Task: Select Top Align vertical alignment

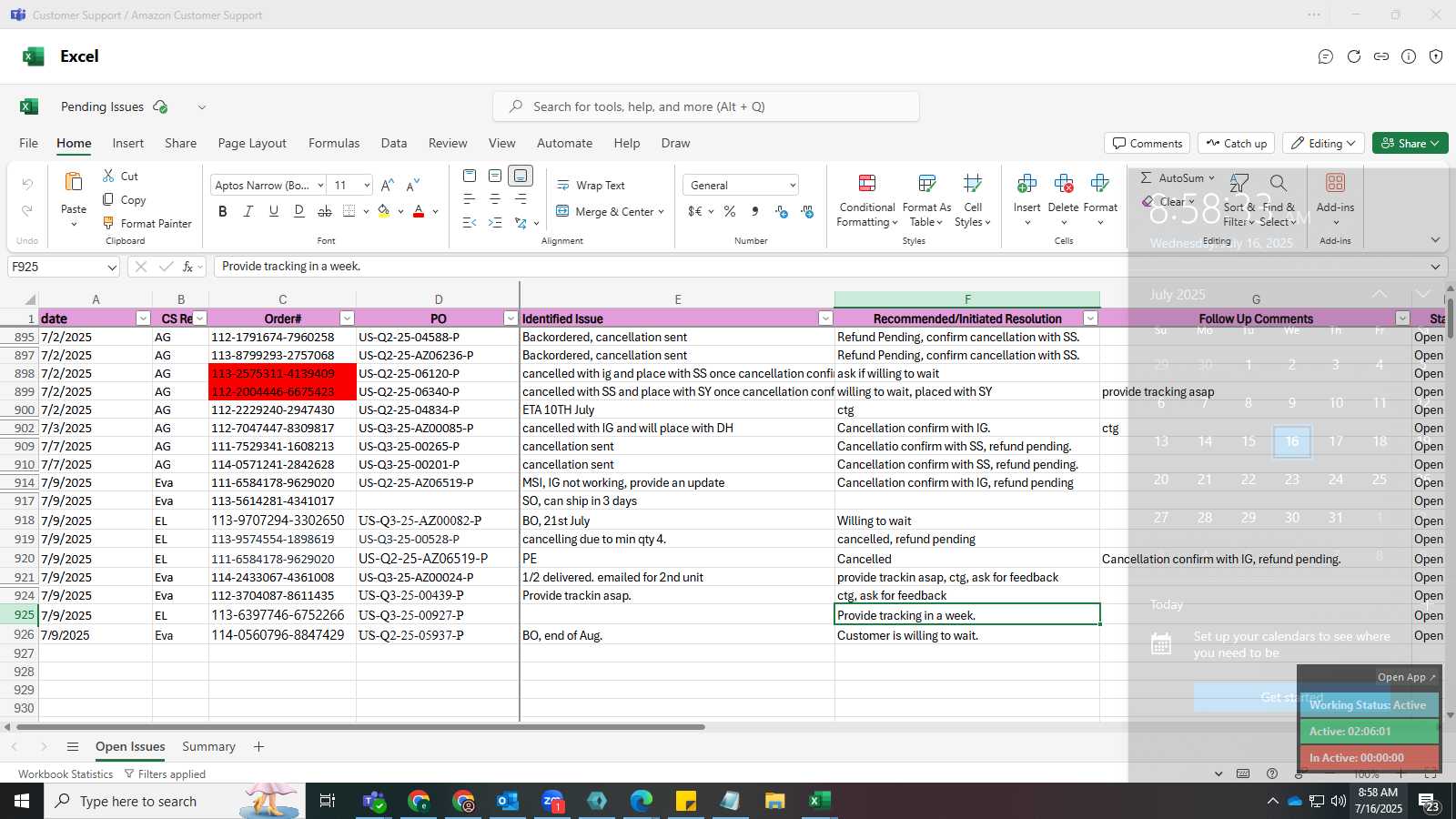Action: 470,176
